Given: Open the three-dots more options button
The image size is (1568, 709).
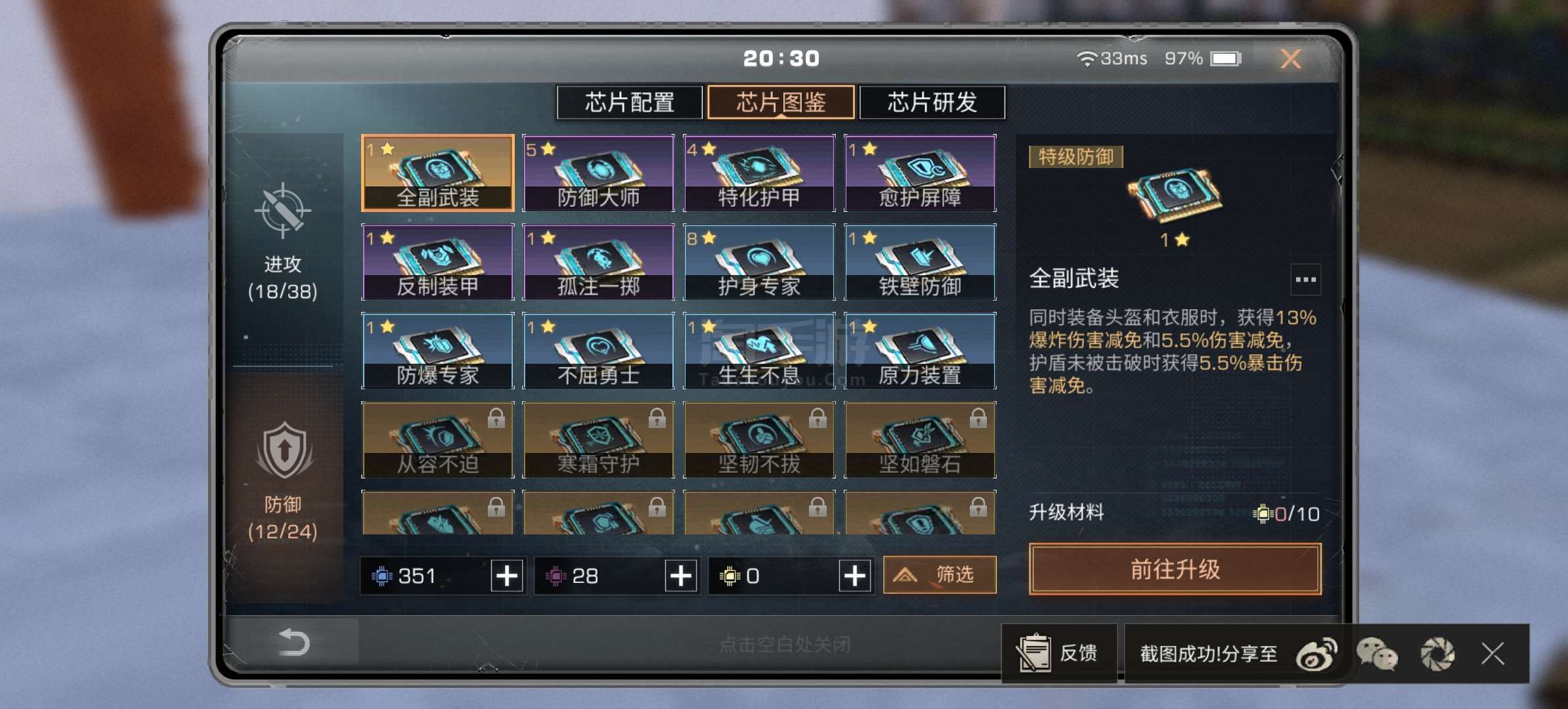Looking at the screenshot, I should tap(1305, 280).
